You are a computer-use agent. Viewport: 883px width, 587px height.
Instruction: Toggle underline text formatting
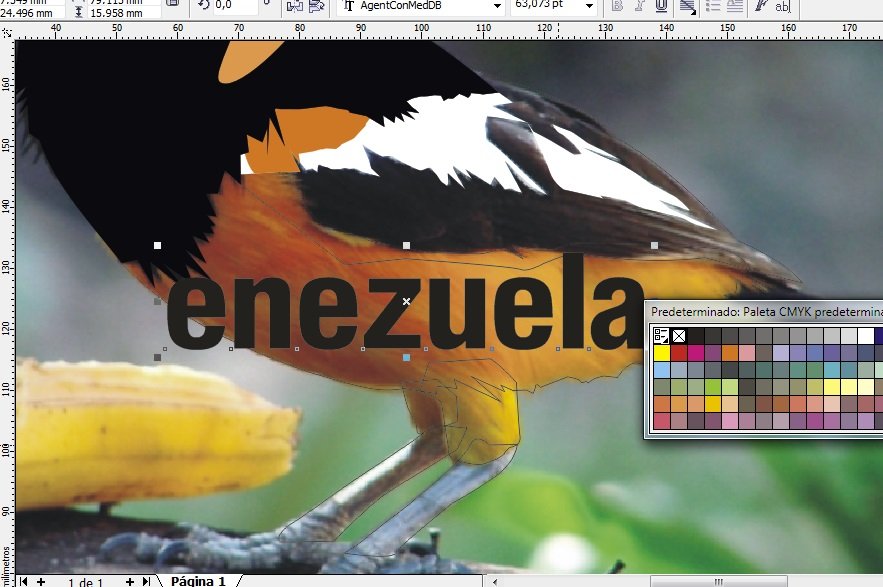pyautogui.click(x=662, y=6)
